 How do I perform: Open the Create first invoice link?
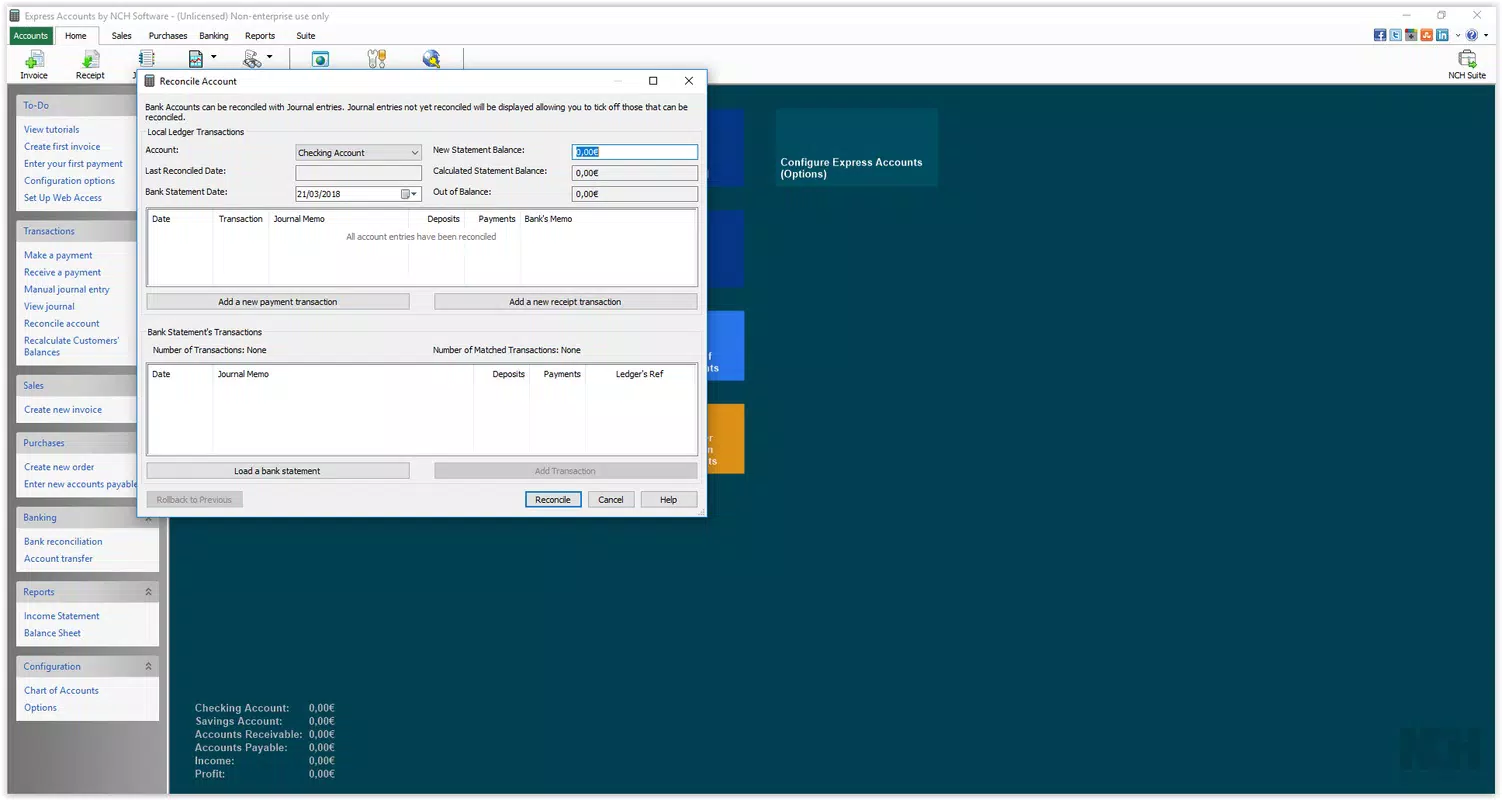62,146
